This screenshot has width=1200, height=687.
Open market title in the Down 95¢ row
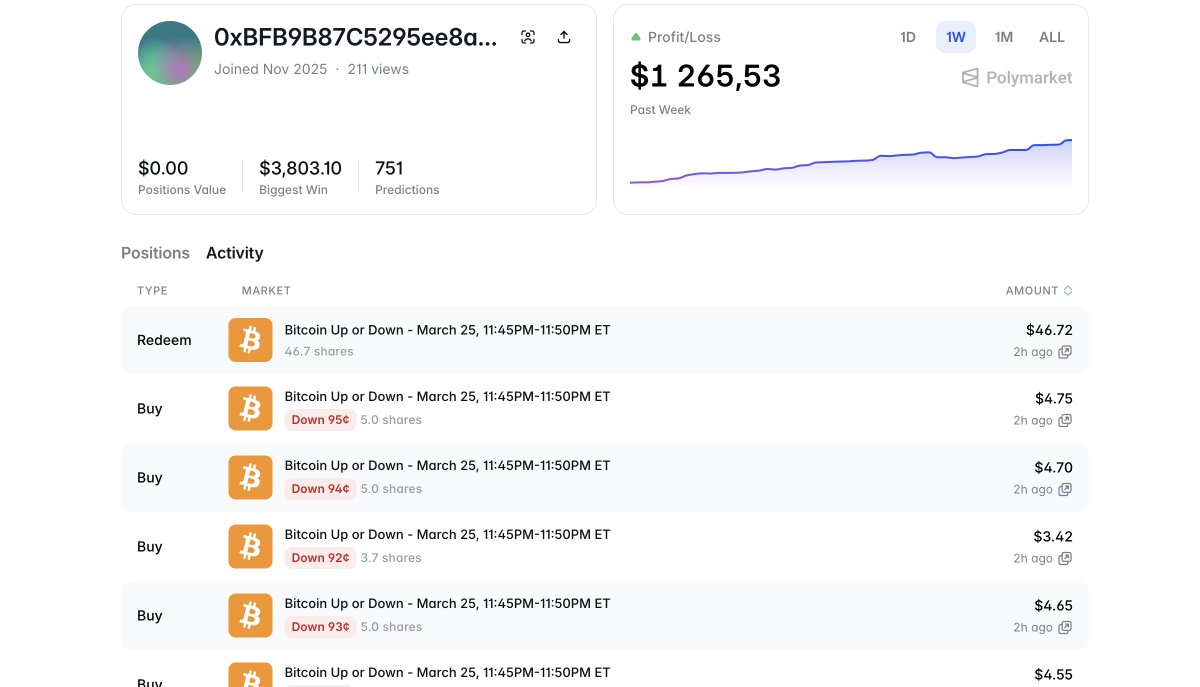447,397
